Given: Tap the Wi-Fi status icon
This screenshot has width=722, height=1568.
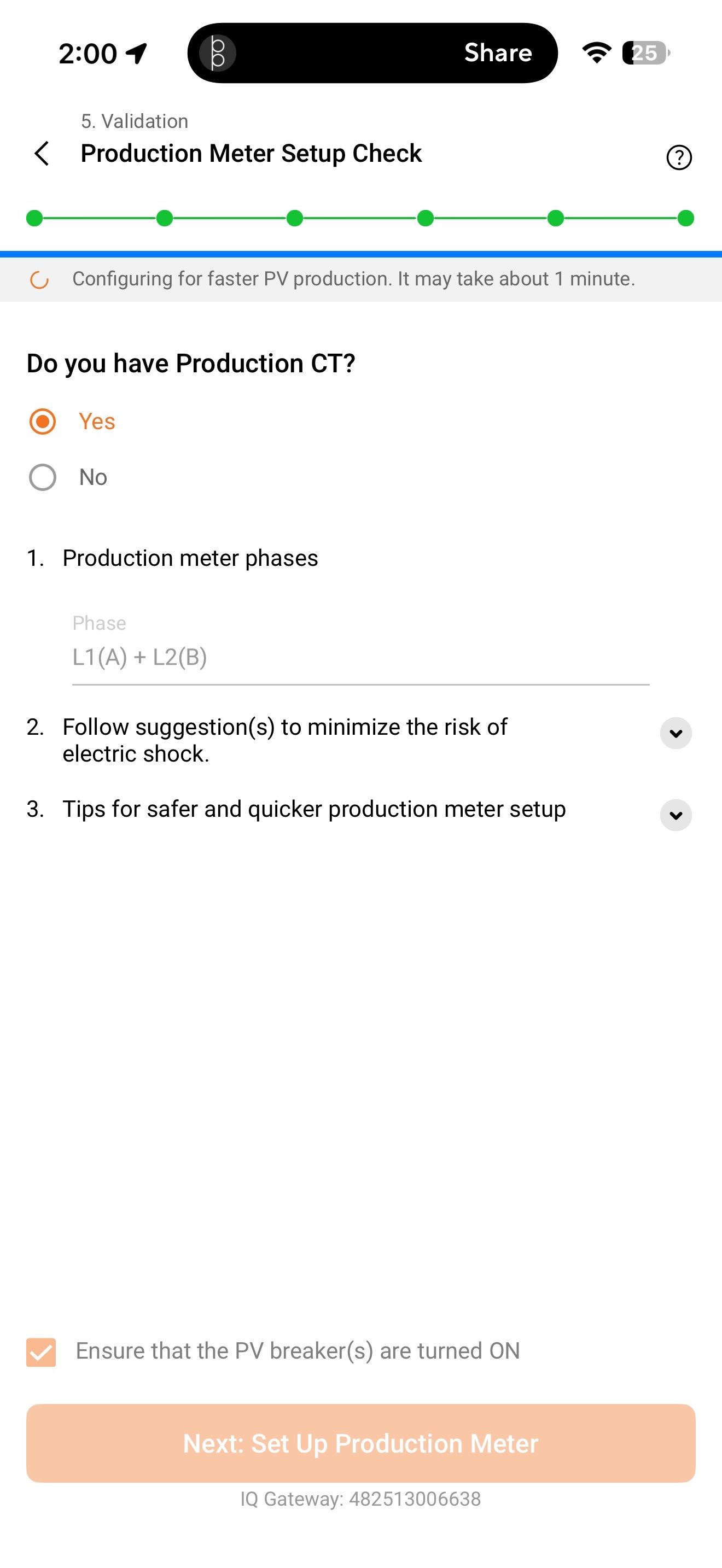Looking at the screenshot, I should (x=597, y=53).
